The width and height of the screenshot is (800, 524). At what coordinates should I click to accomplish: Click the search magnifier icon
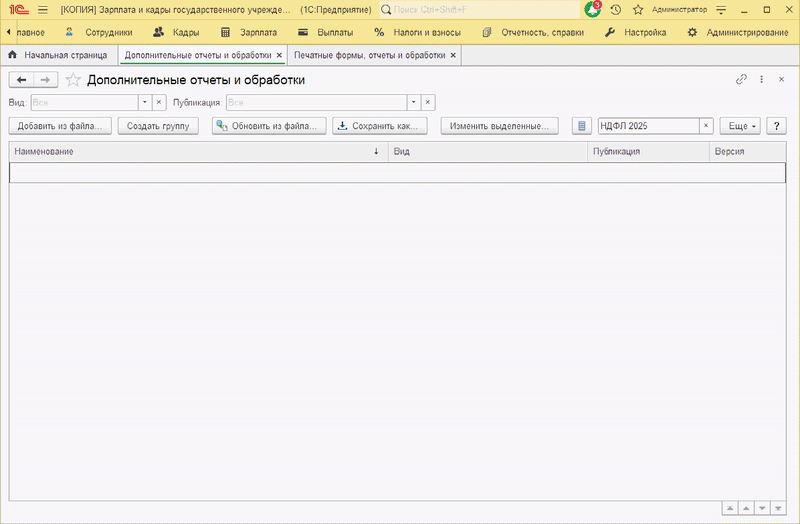click(386, 10)
